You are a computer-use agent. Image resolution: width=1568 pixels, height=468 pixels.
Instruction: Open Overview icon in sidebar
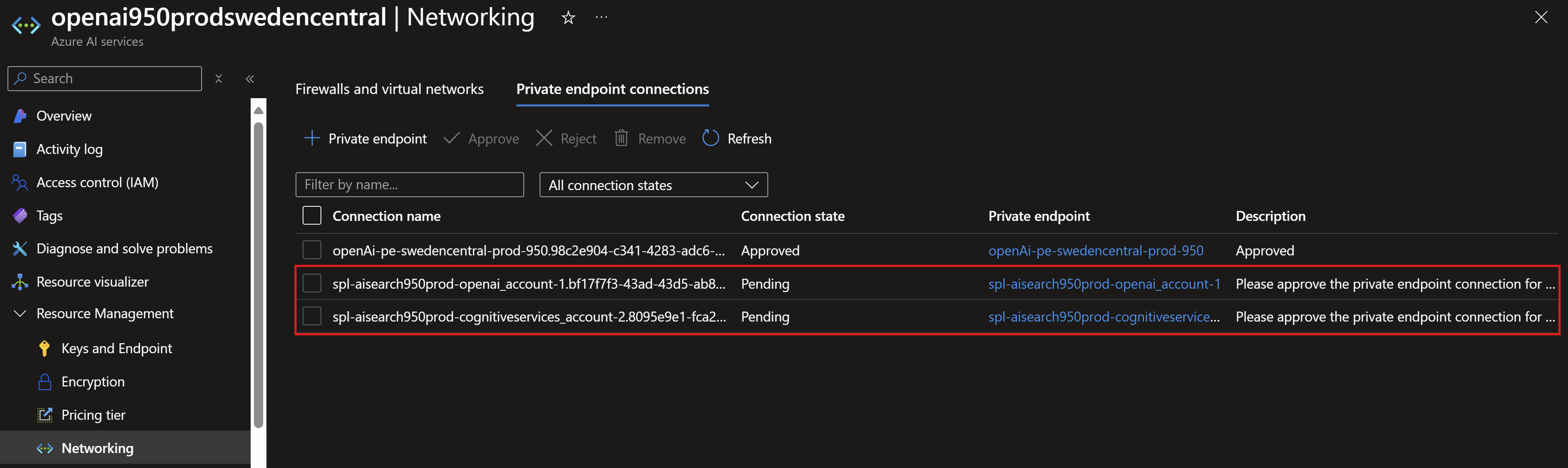20,116
